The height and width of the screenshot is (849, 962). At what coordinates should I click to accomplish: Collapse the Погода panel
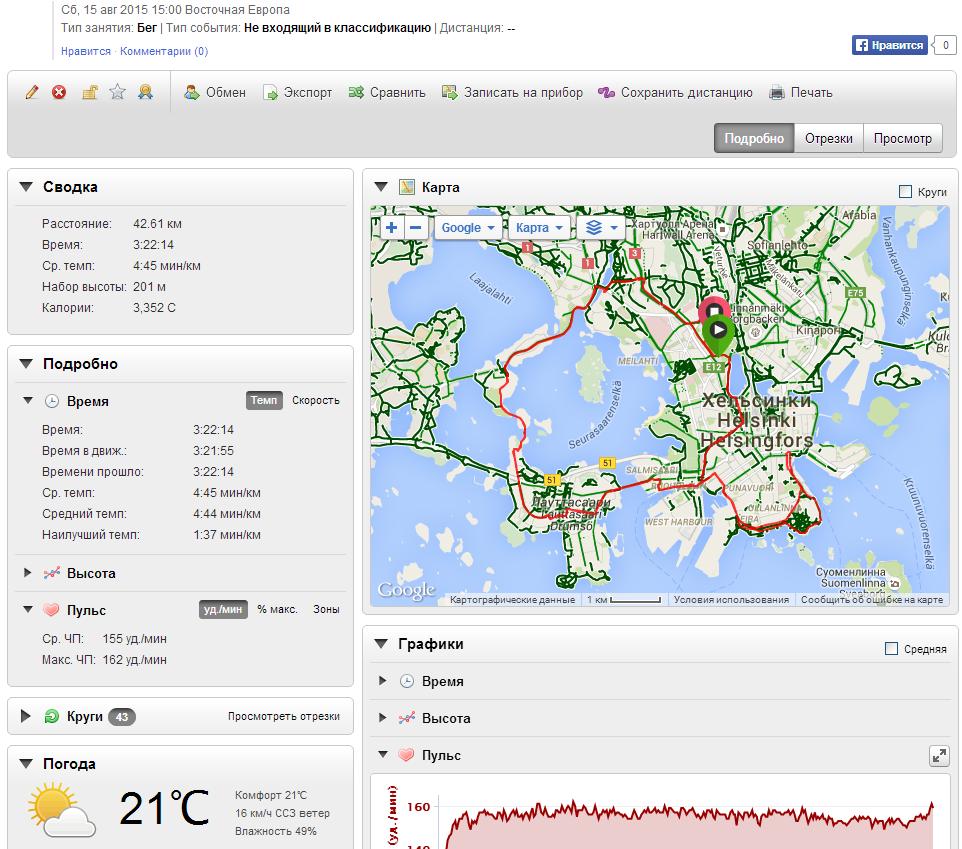pyautogui.click(x=26, y=764)
